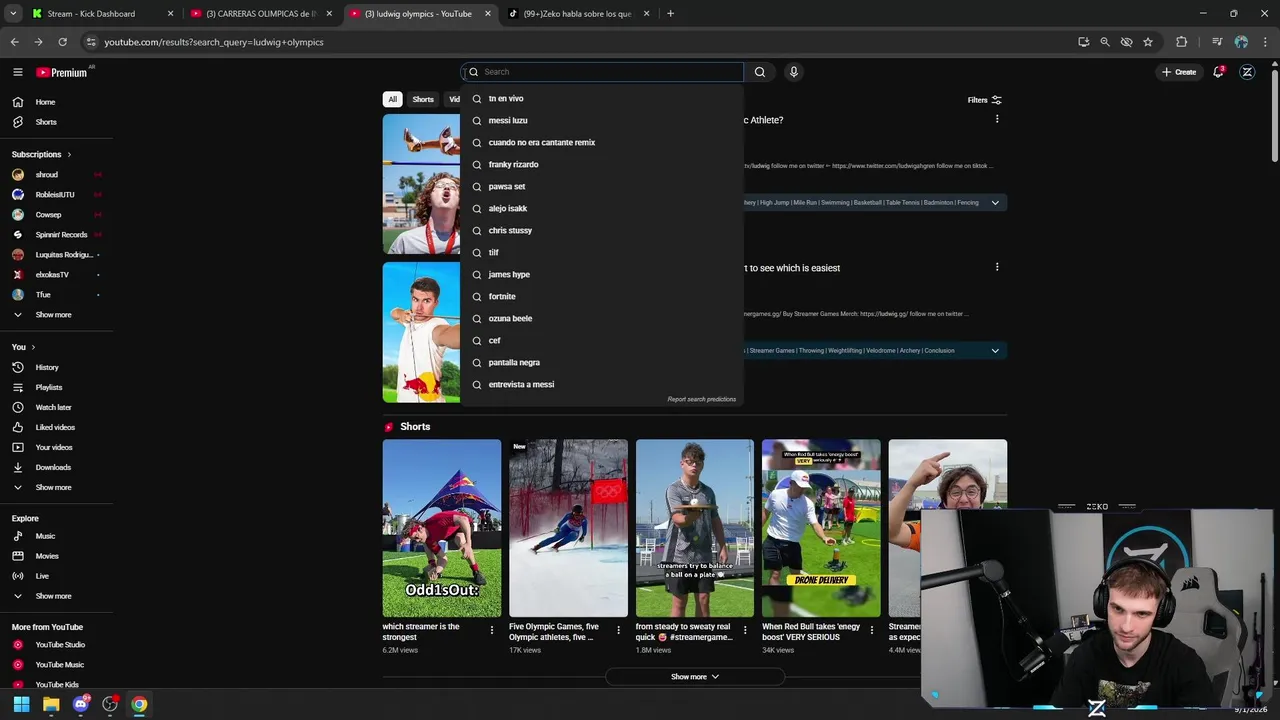This screenshot has width=1280, height=720.
Task: Open the account avatar menu
Action: point(1247,72)
